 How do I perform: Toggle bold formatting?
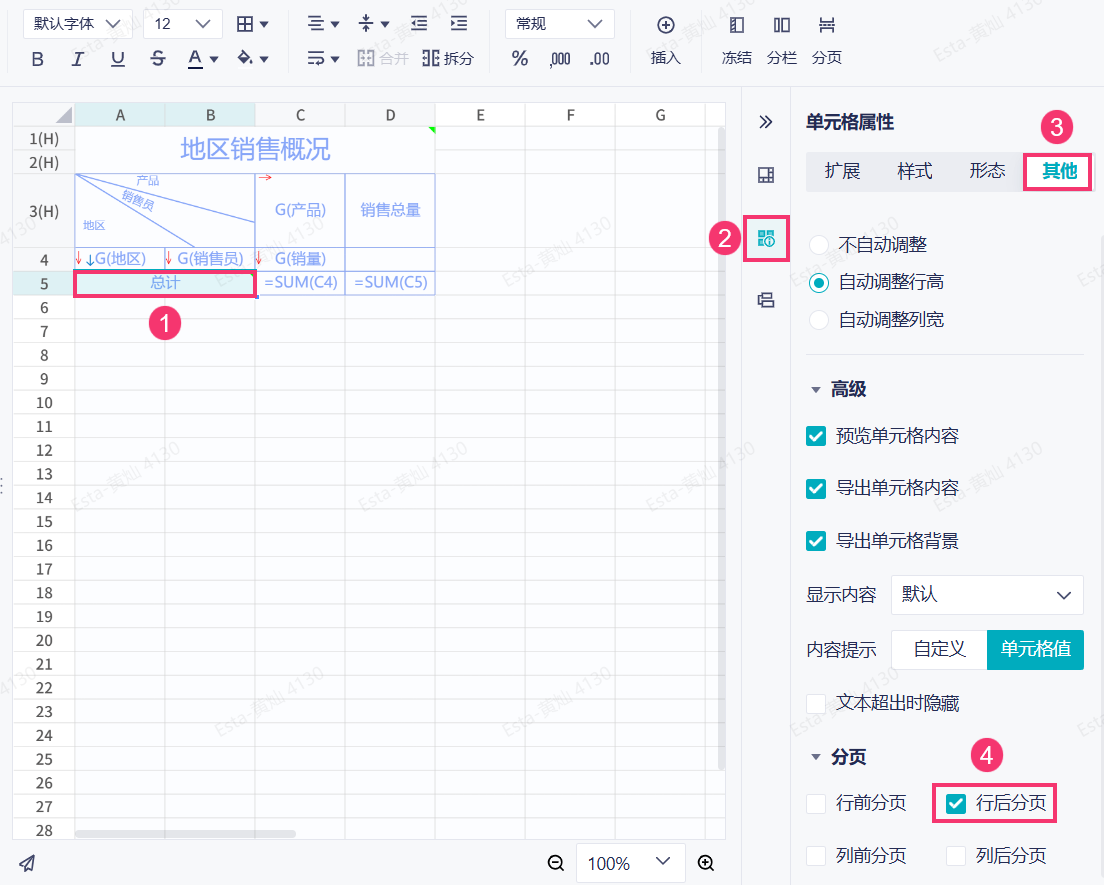tap(38, 59)
